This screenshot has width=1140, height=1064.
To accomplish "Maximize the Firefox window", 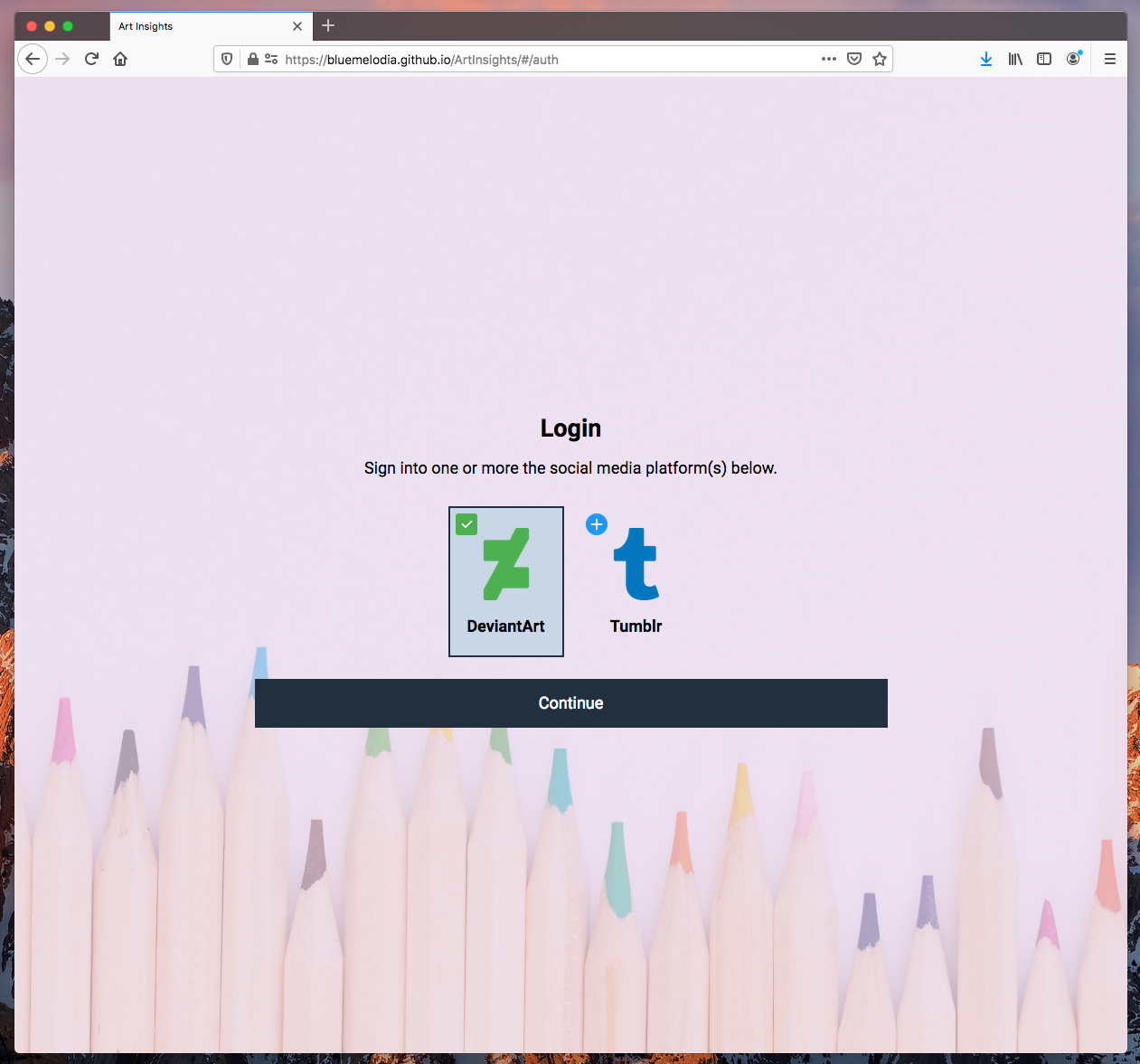I will click(x=68, y=26).
